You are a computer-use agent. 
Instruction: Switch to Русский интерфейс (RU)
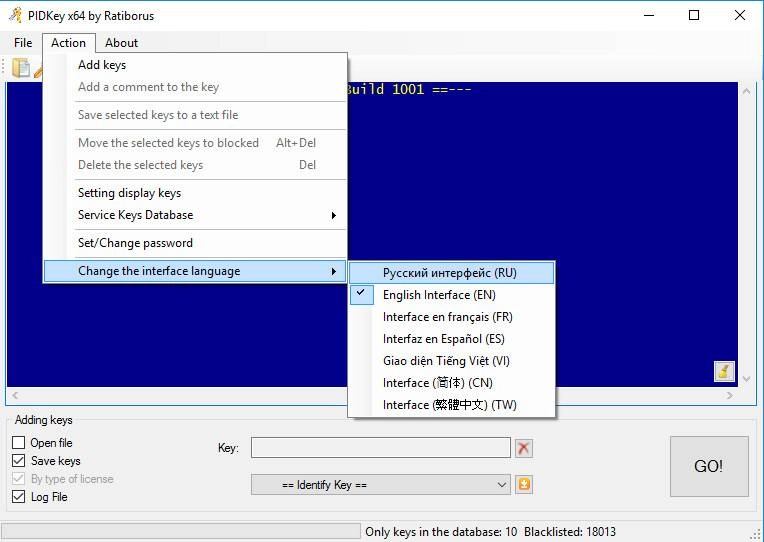coord(452,273)
